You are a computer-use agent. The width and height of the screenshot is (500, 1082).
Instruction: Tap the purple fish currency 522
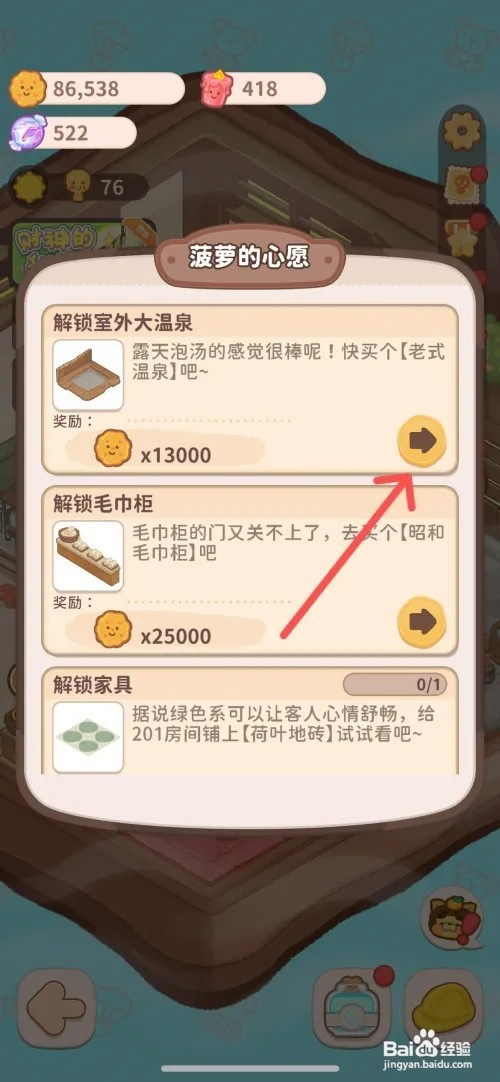[72, 132]
